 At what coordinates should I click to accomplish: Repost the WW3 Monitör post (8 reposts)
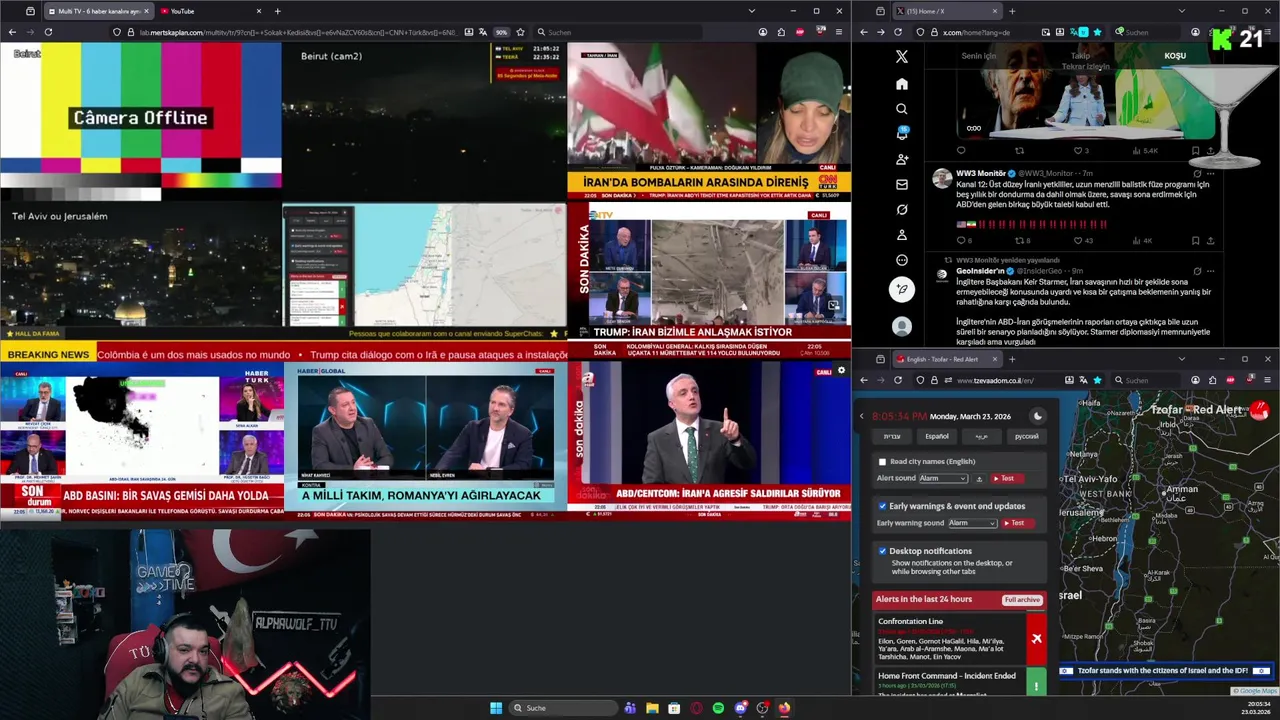[1021, 240]
